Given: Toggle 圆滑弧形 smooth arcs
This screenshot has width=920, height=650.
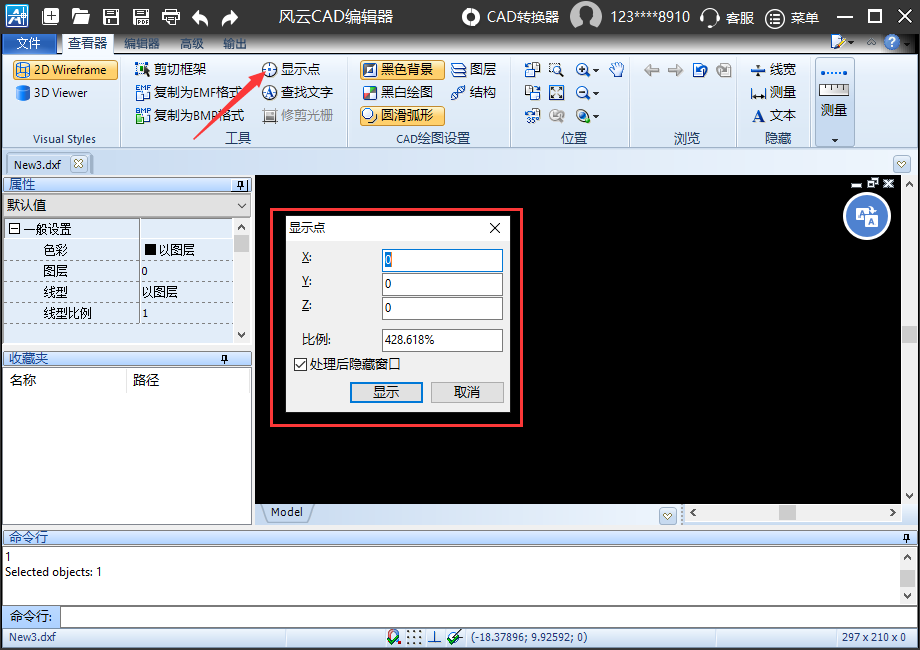Looking at the screenshot, I should pyautogui.click(x=402, y=116).
